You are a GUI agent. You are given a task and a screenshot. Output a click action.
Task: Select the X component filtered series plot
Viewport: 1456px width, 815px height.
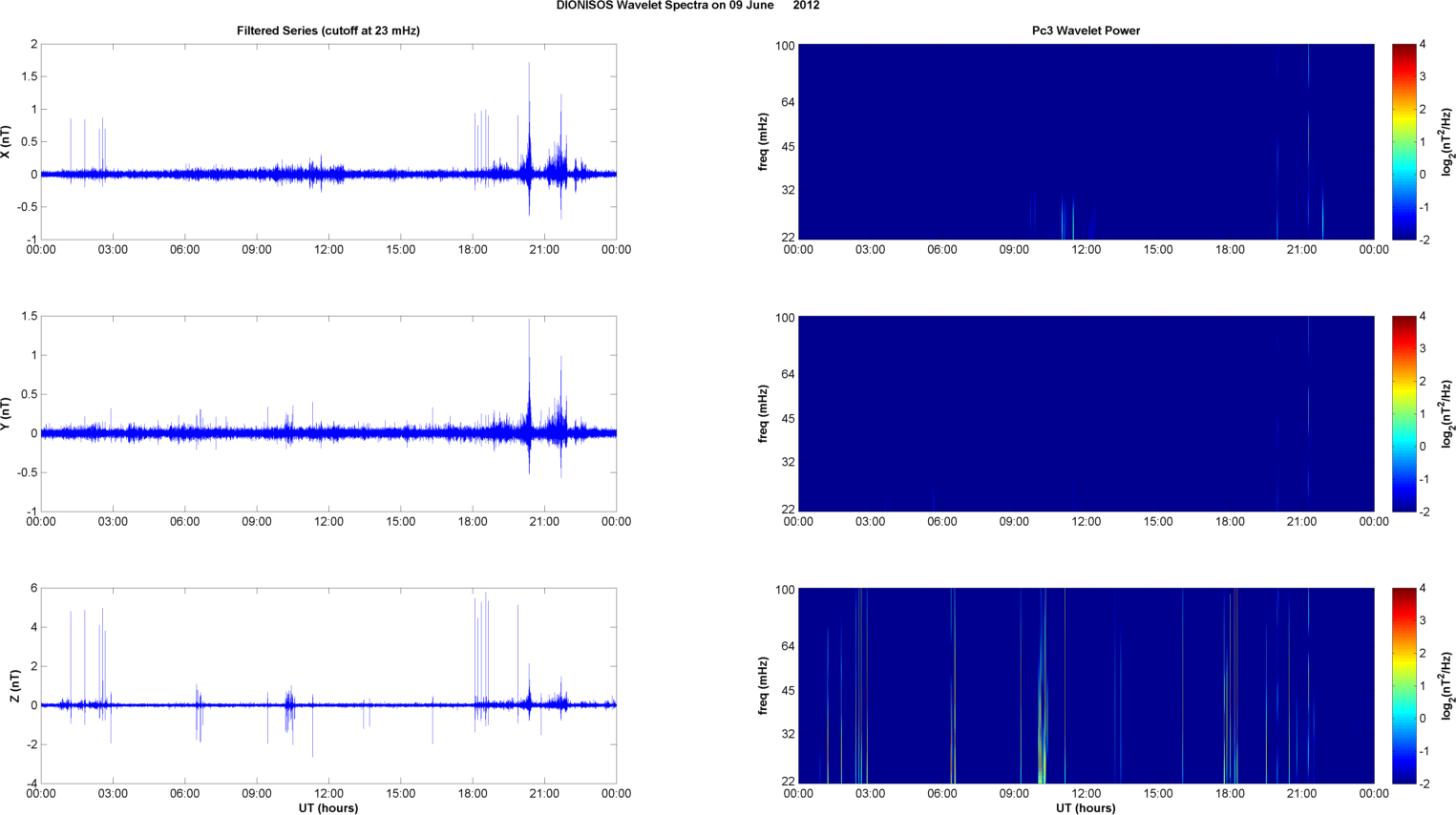tap(328, 141)
